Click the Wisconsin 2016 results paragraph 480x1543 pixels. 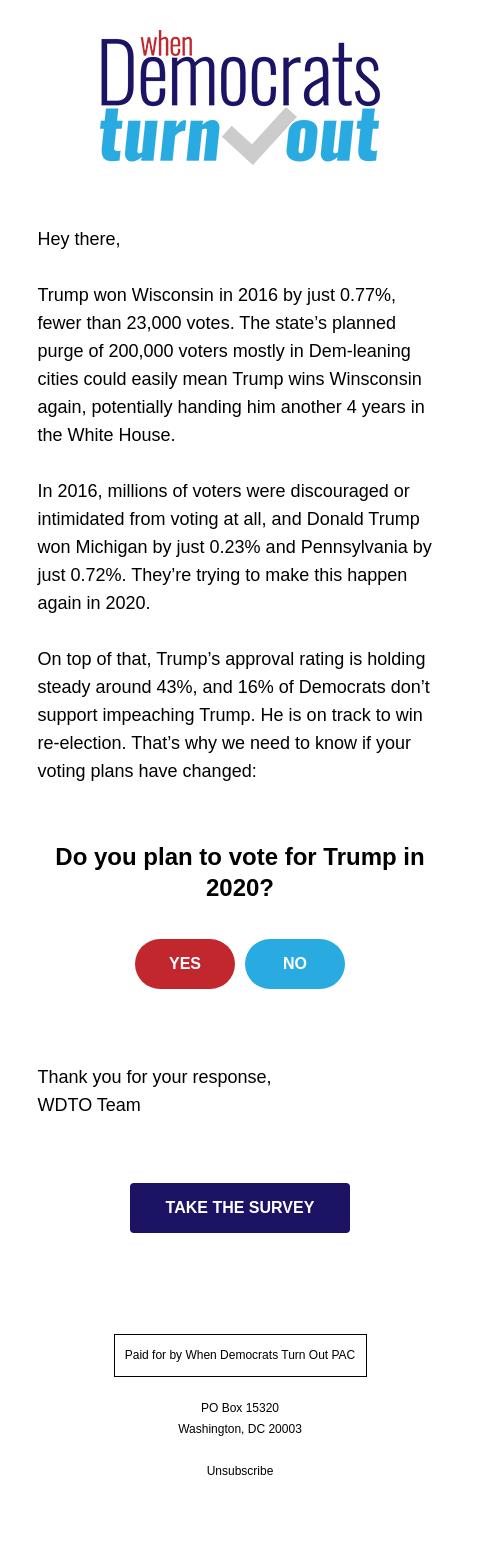pos(235,365)
